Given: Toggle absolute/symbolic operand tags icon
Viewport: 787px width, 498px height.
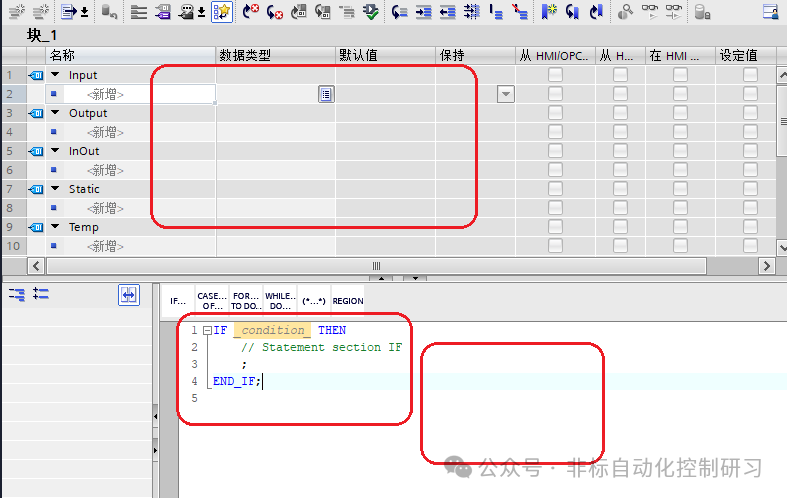Looking at the screenshot, I should coord(163,12).
